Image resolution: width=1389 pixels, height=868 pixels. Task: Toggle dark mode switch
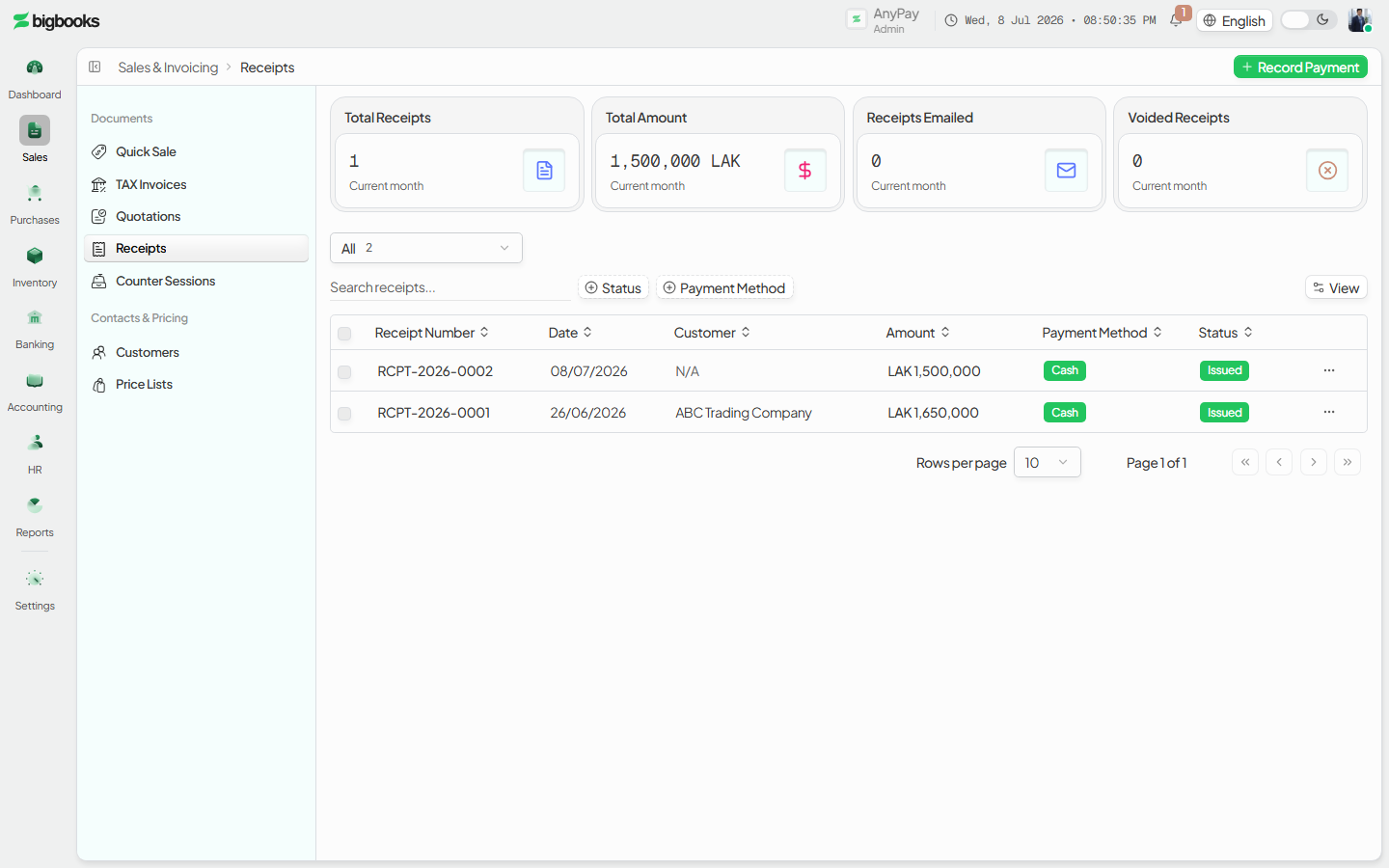click(1309, 20)
